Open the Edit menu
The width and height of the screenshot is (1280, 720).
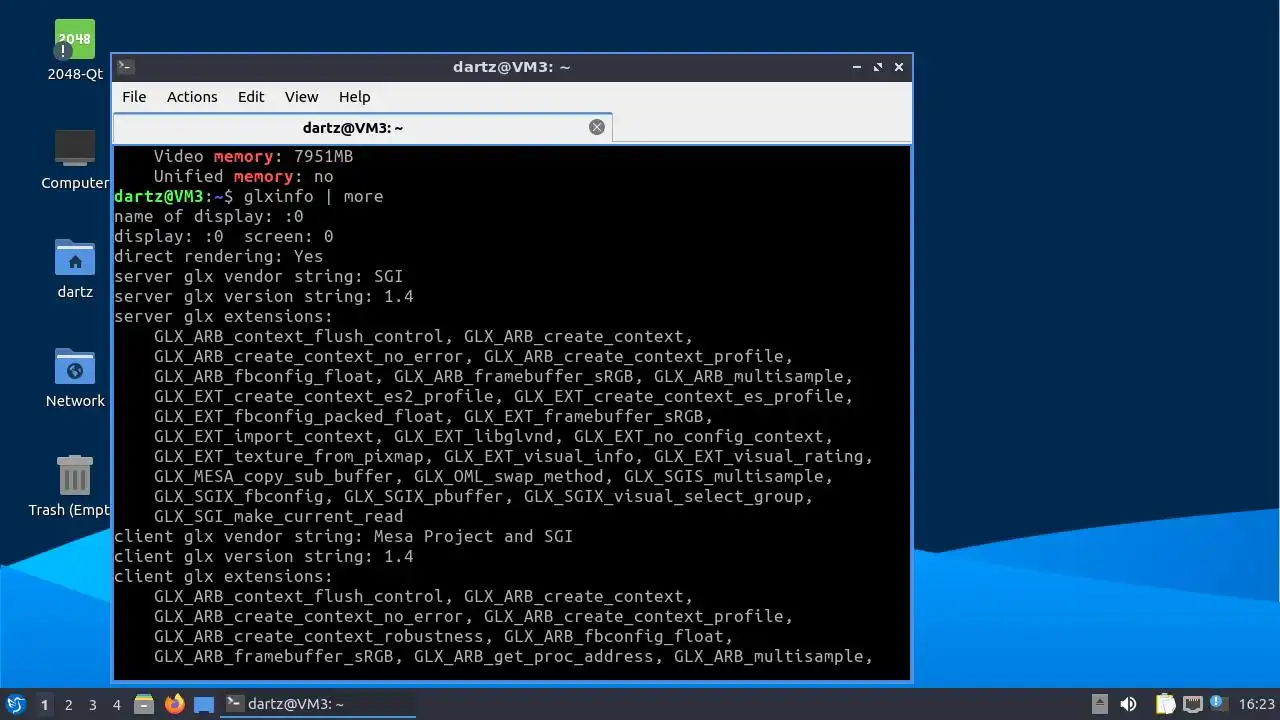[x=251, y=97]
